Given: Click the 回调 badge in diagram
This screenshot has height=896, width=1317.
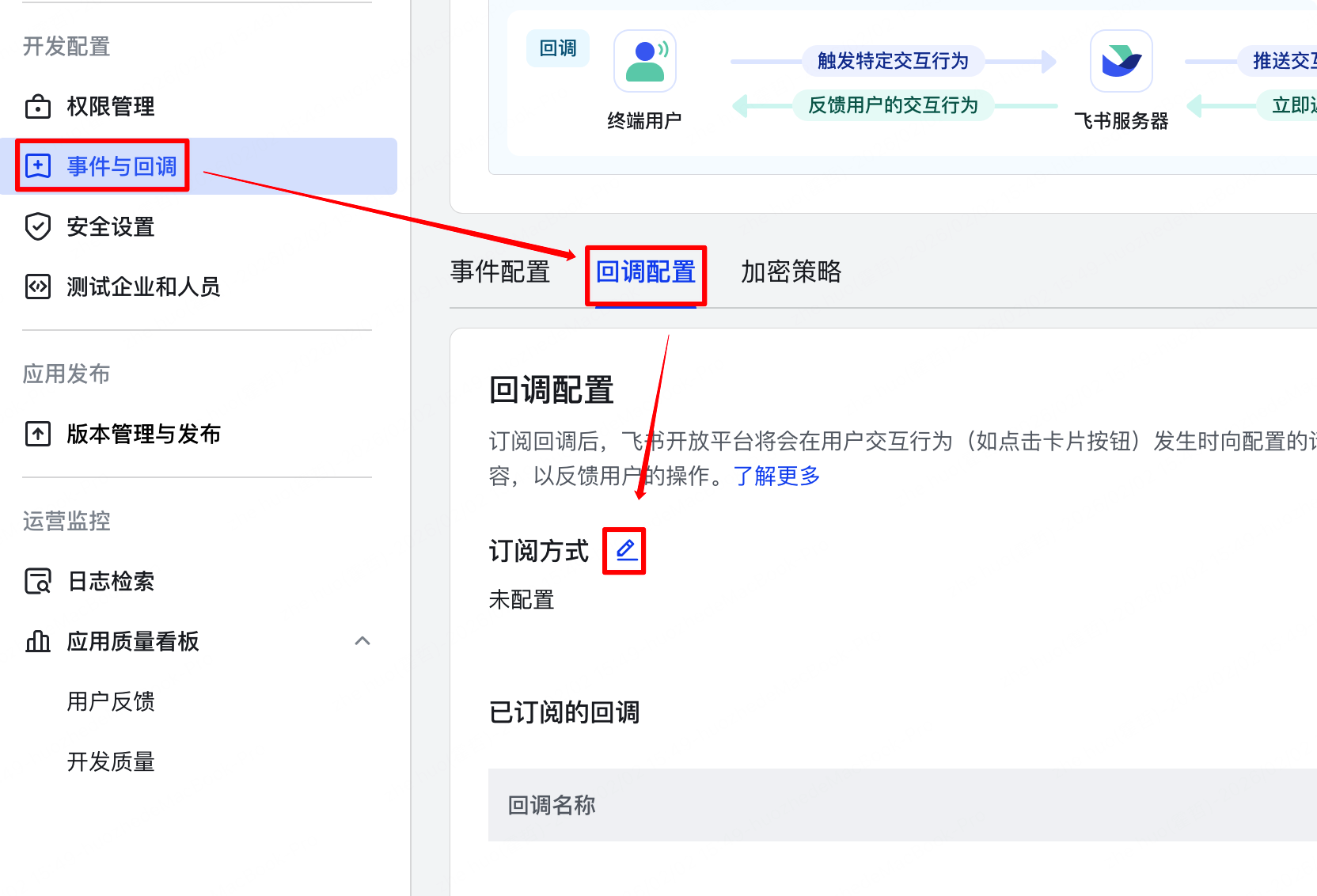Looking at the screenshot, I should point(558,48).
